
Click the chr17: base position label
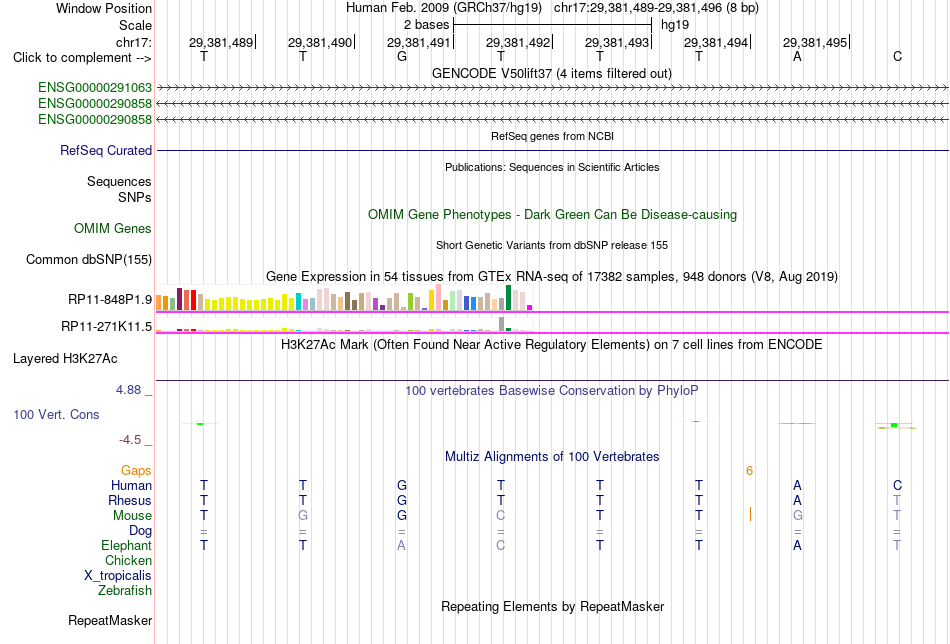click(x=134, y=42)
